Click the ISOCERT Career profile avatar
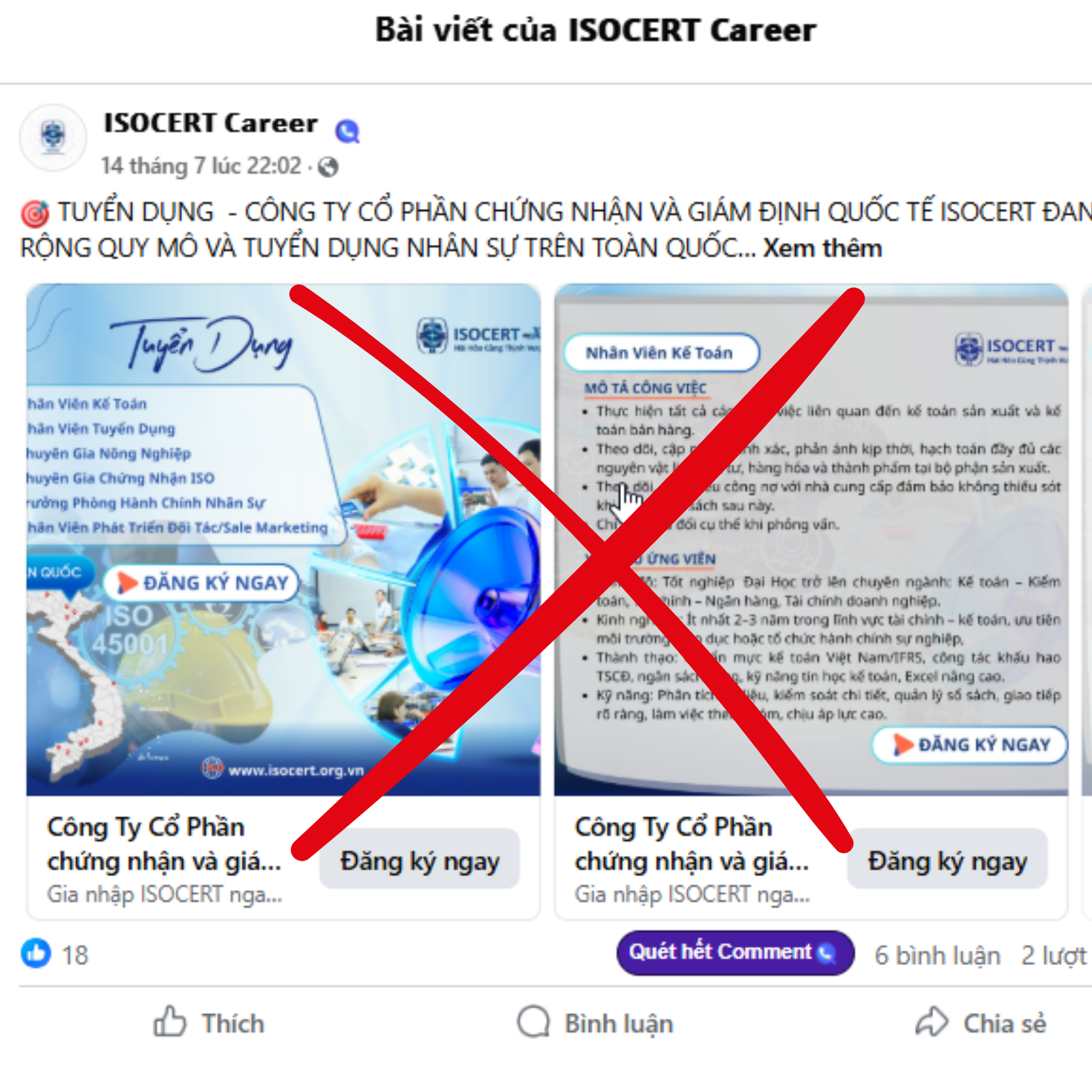 pyautogui.click(x=53, y=137)
